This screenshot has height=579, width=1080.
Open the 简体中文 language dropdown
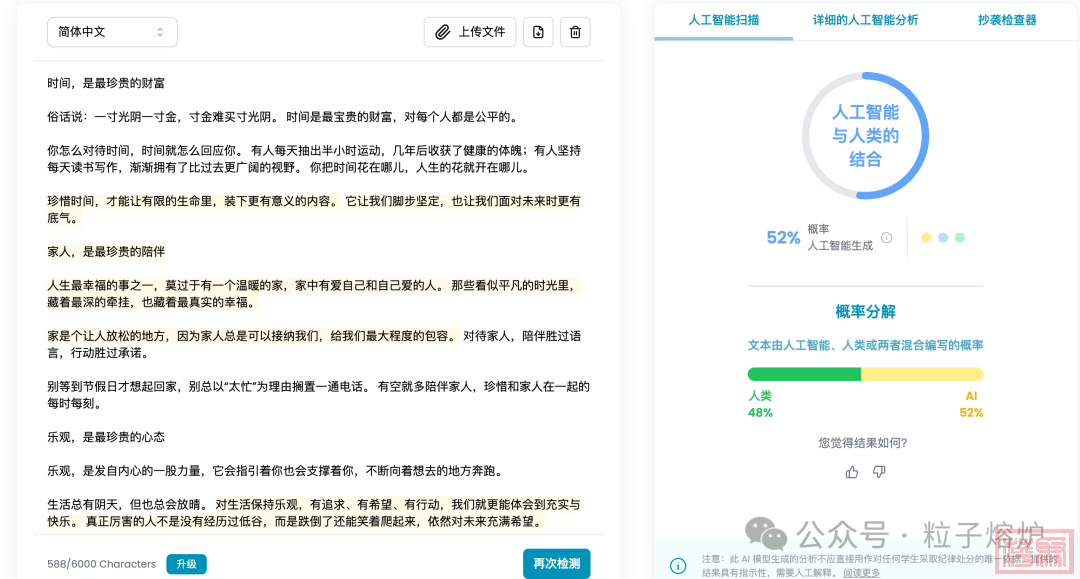point(112,32)
